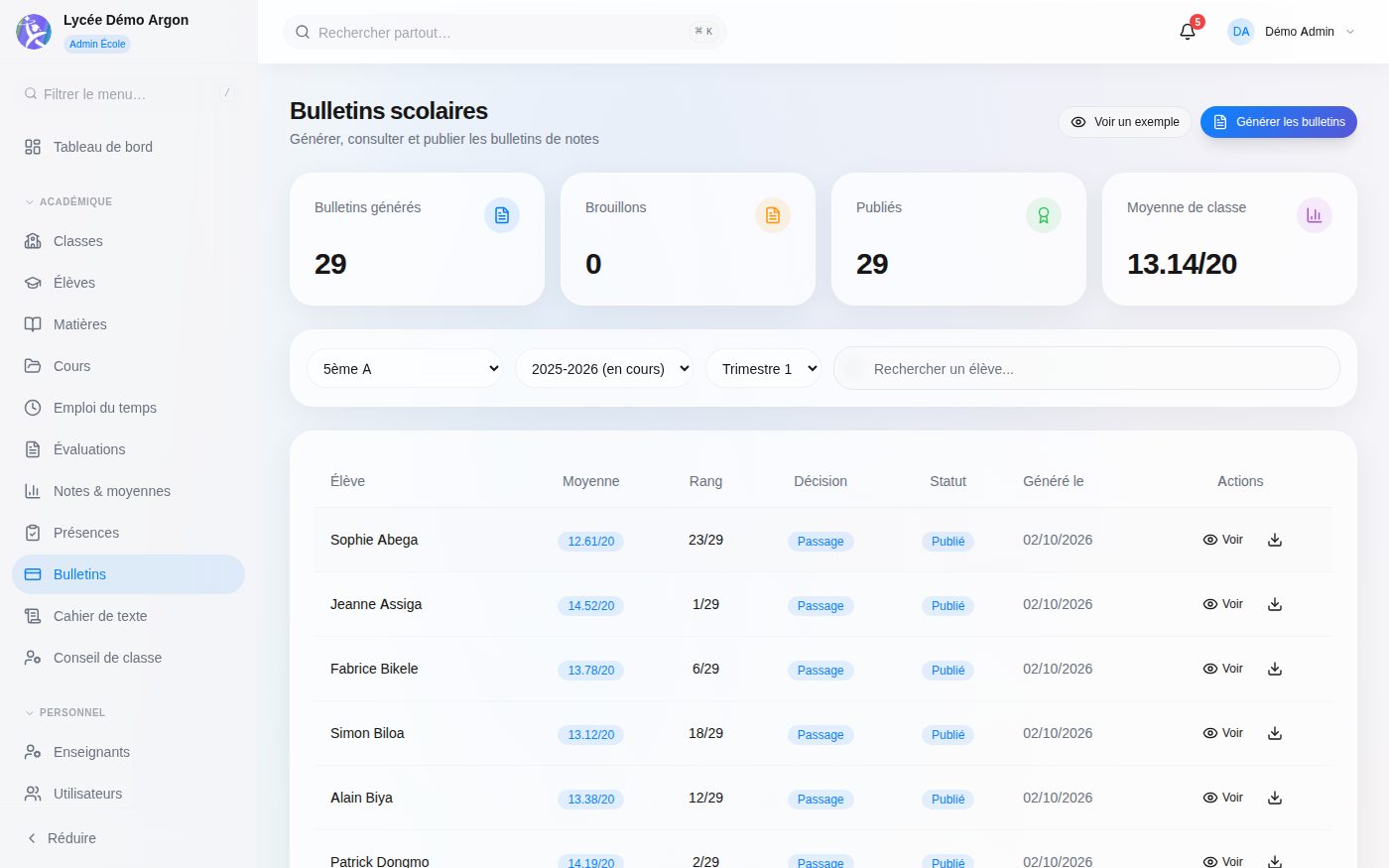Open the Élèves menu item
The width and height of the screenshot is (1389, 868).
click(x=128, y=283)
